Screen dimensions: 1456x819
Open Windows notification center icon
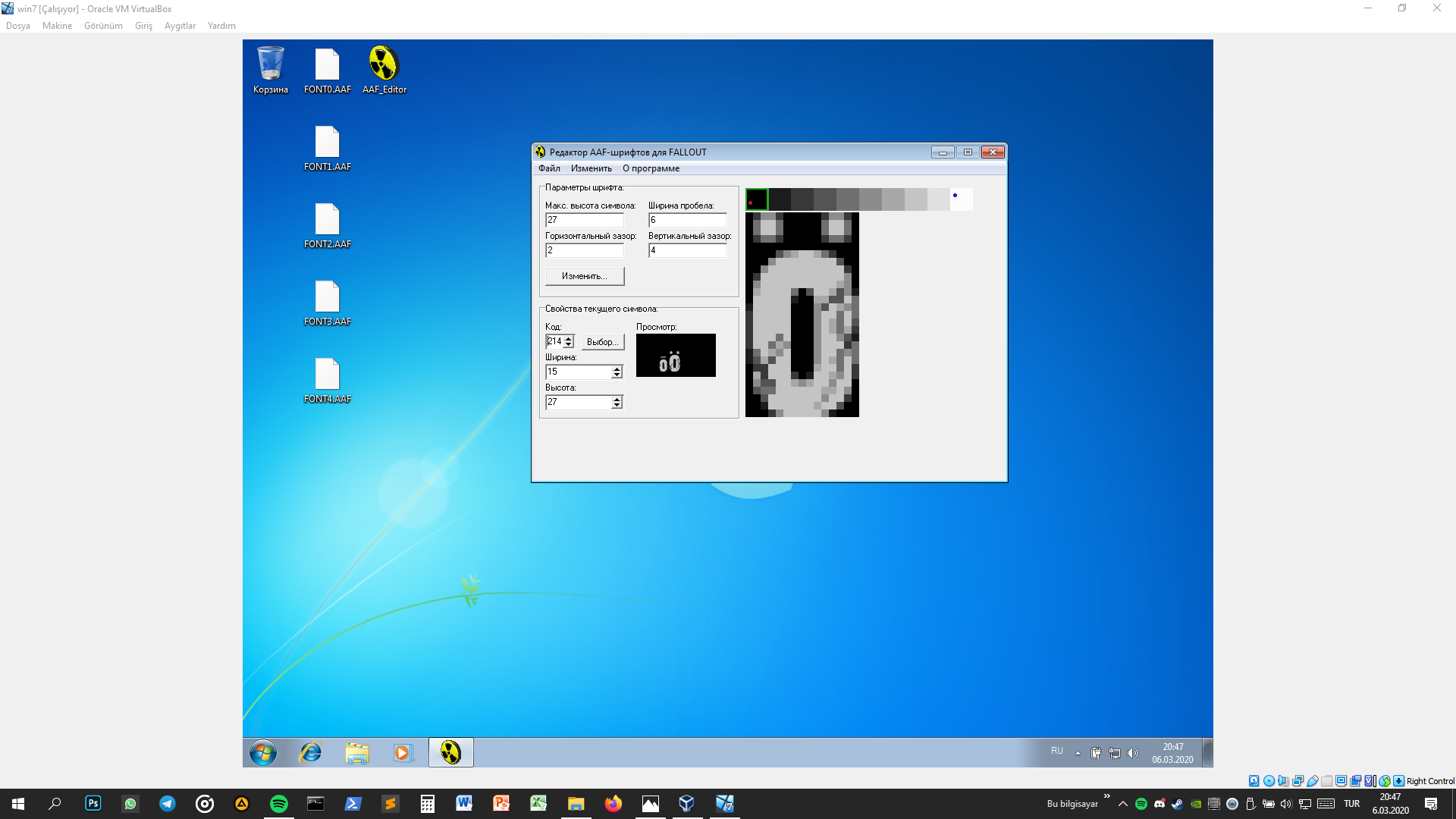tap(1431, 804)
